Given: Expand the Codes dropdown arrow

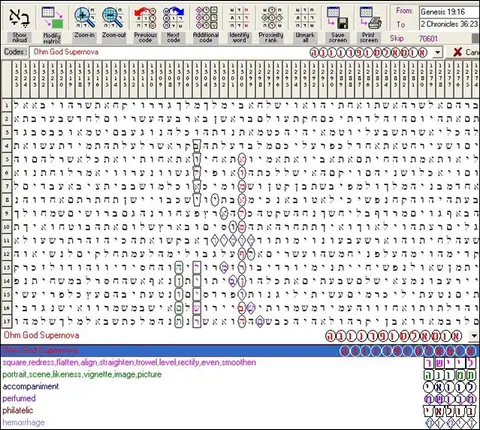Looking at the screenshot, I should coord(437,52).
